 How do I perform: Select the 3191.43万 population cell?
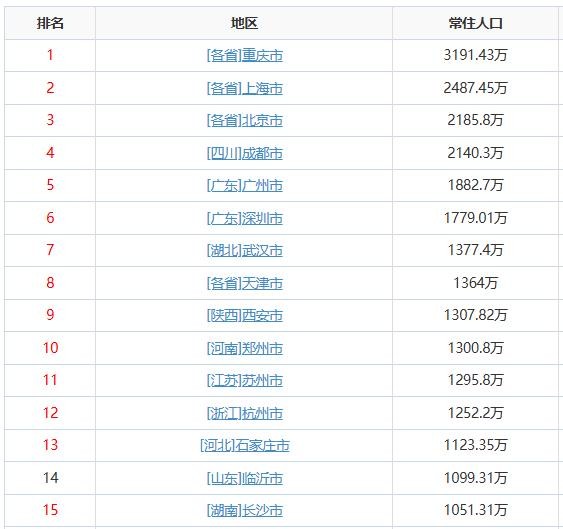475,55
